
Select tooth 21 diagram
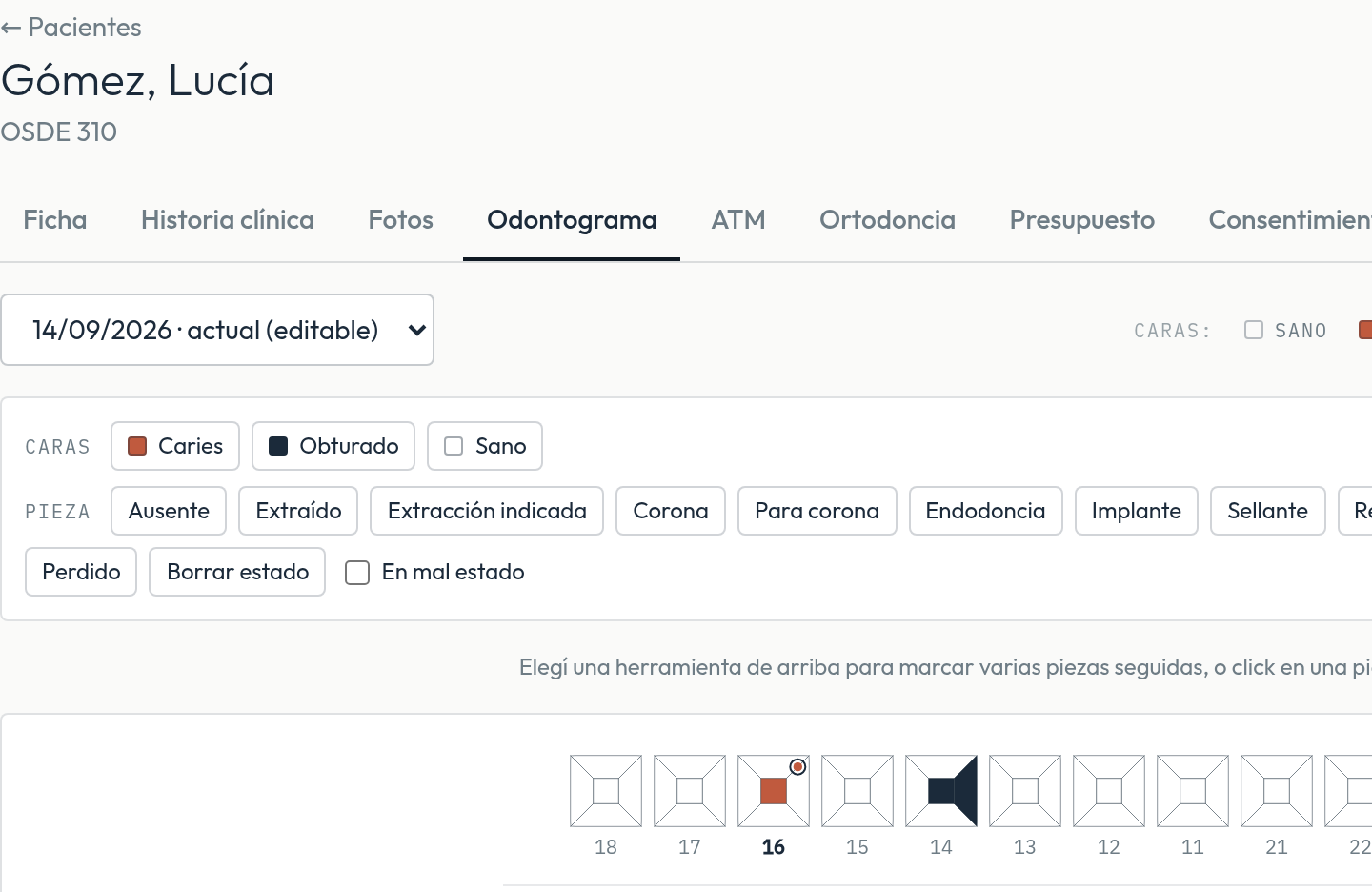[x=1277, y=791]
